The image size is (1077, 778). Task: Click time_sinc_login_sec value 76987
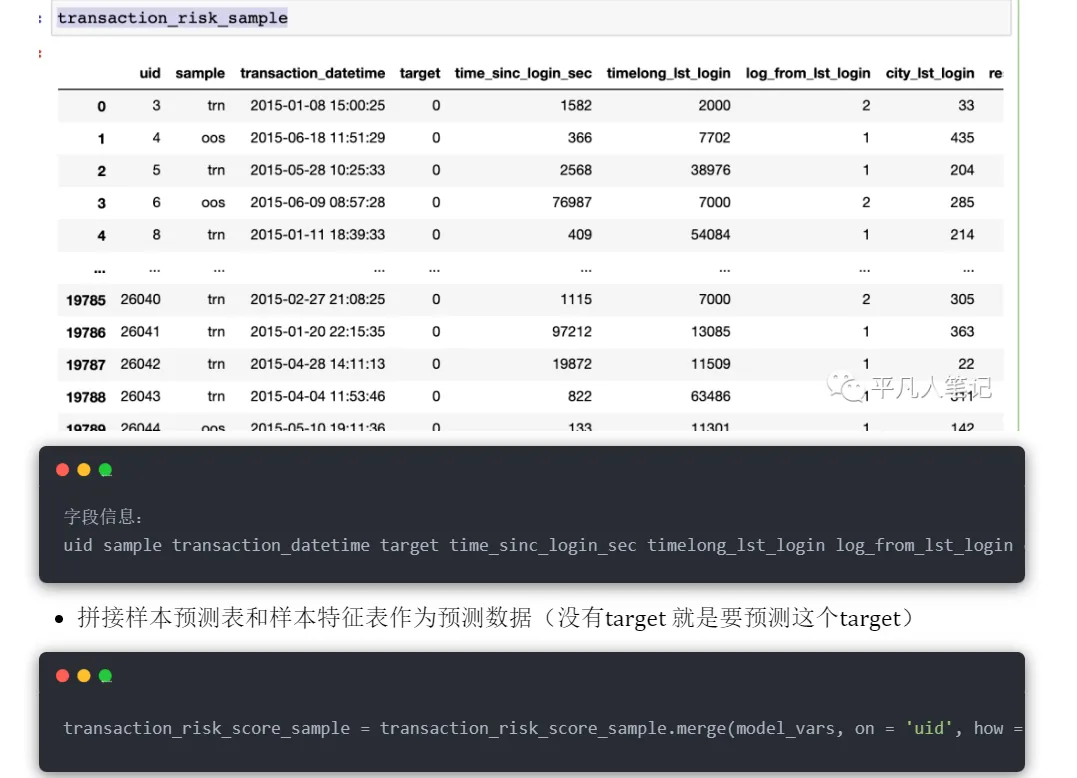[572, 203]
